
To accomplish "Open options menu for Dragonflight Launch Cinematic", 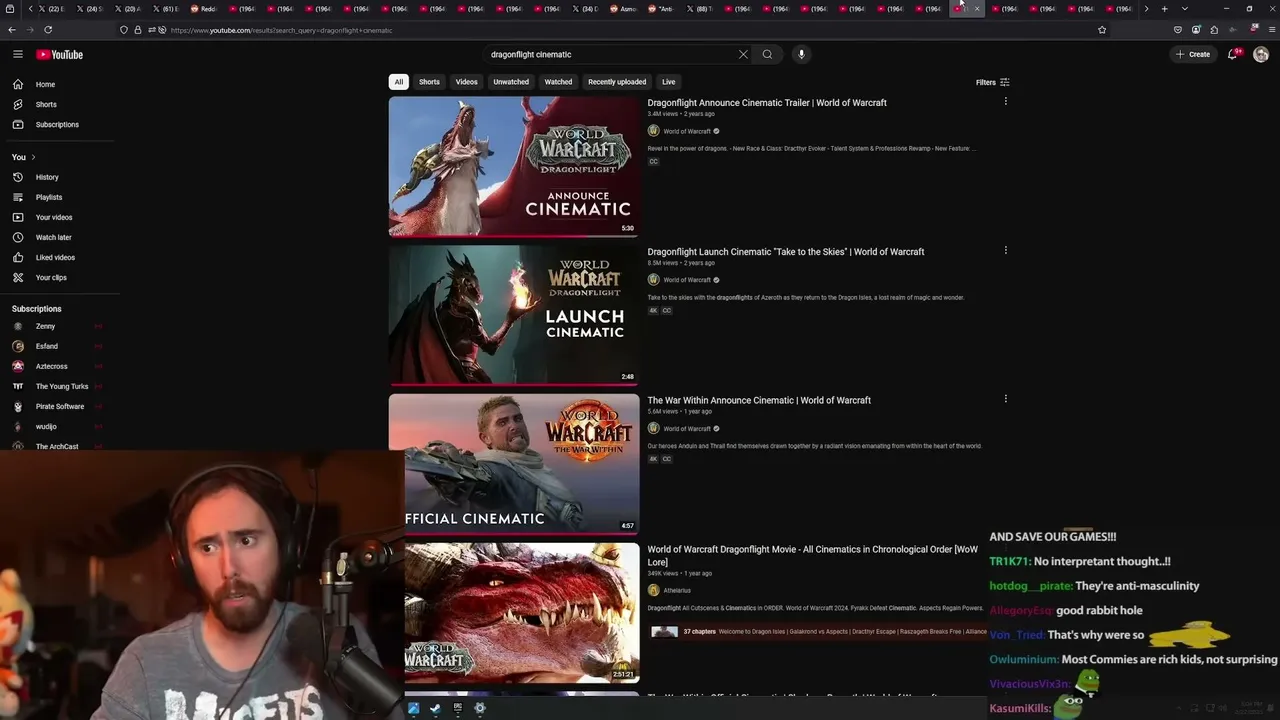I will click(x=1005, y=250).
